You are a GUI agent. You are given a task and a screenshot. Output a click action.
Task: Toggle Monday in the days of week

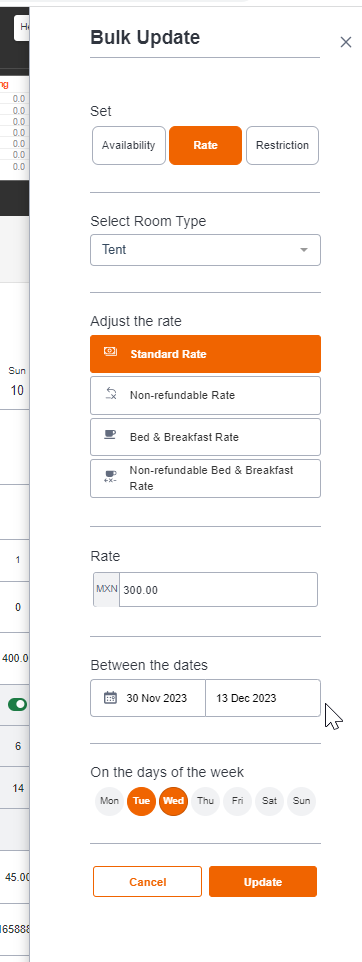pos(110,801)
